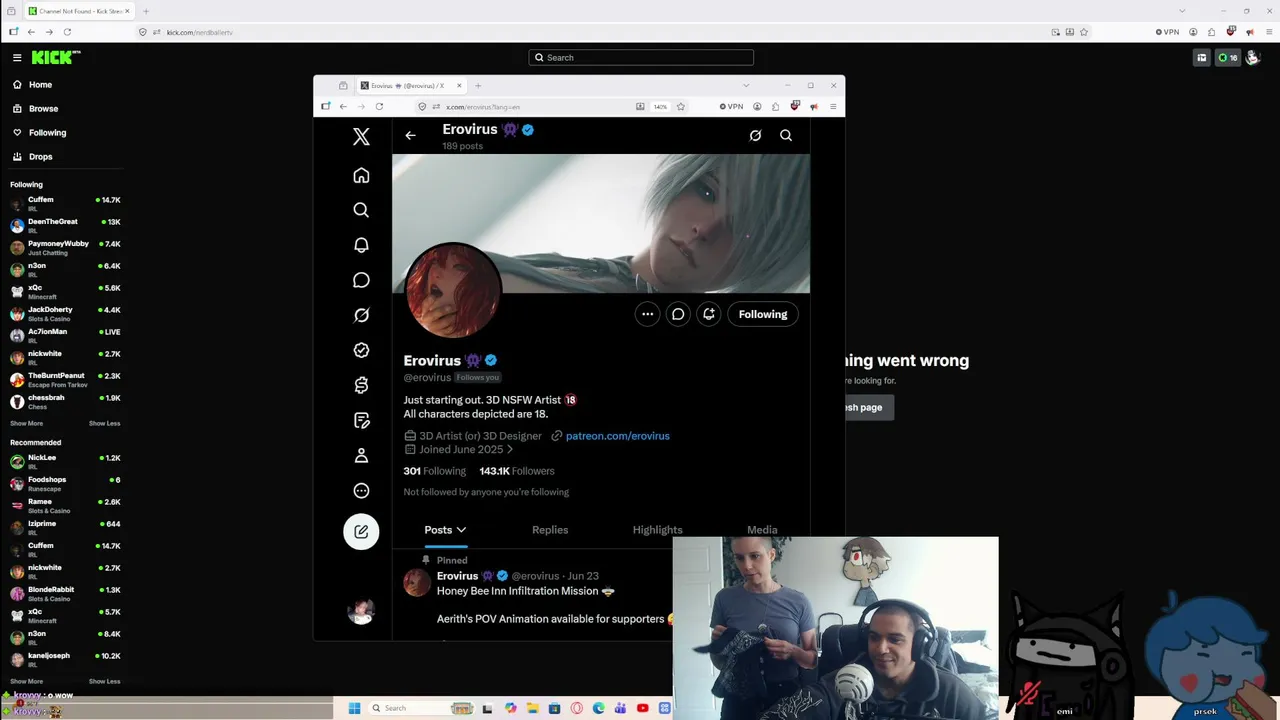The width and height of the screenshot is (1280, 720).
Task: Search Erovirus posts via header magnifier
Action: tap(786, 135)
